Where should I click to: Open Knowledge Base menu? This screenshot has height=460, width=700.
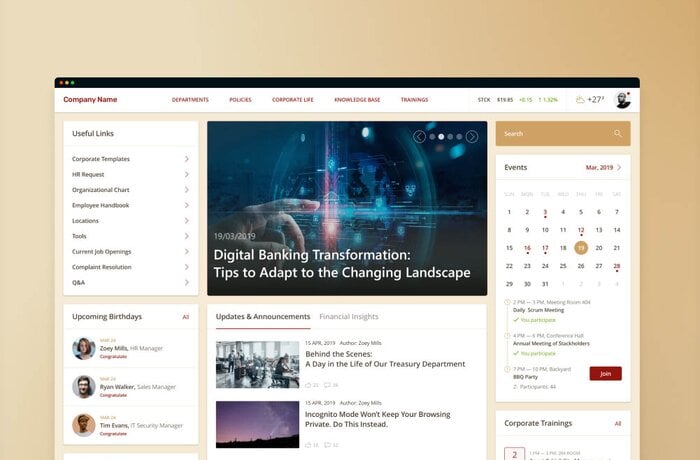(357, 100)
